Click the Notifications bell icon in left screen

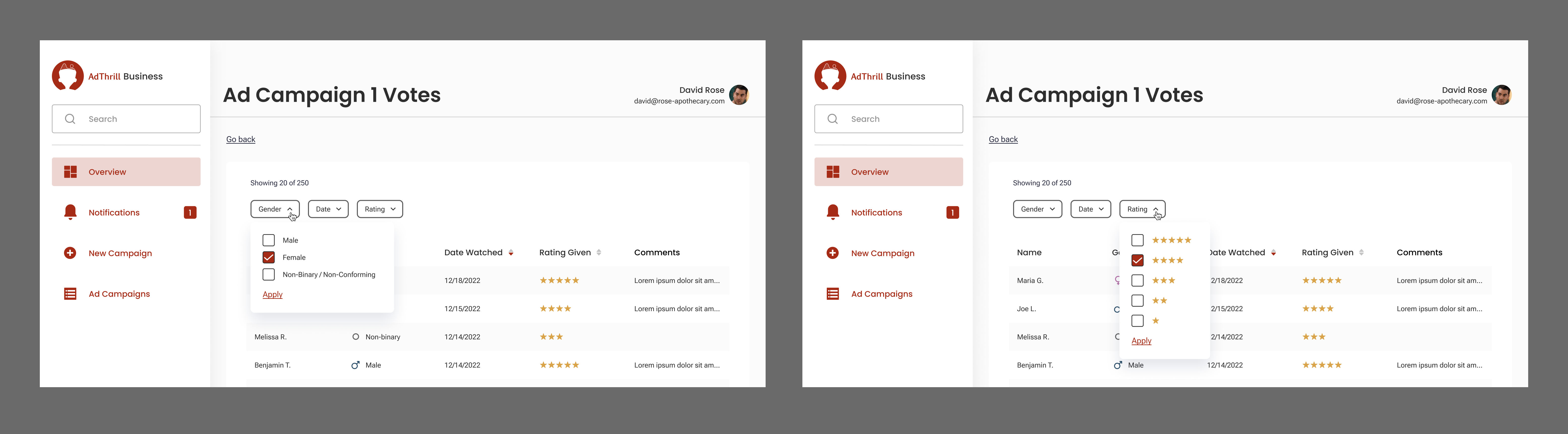tap(71, 212)
